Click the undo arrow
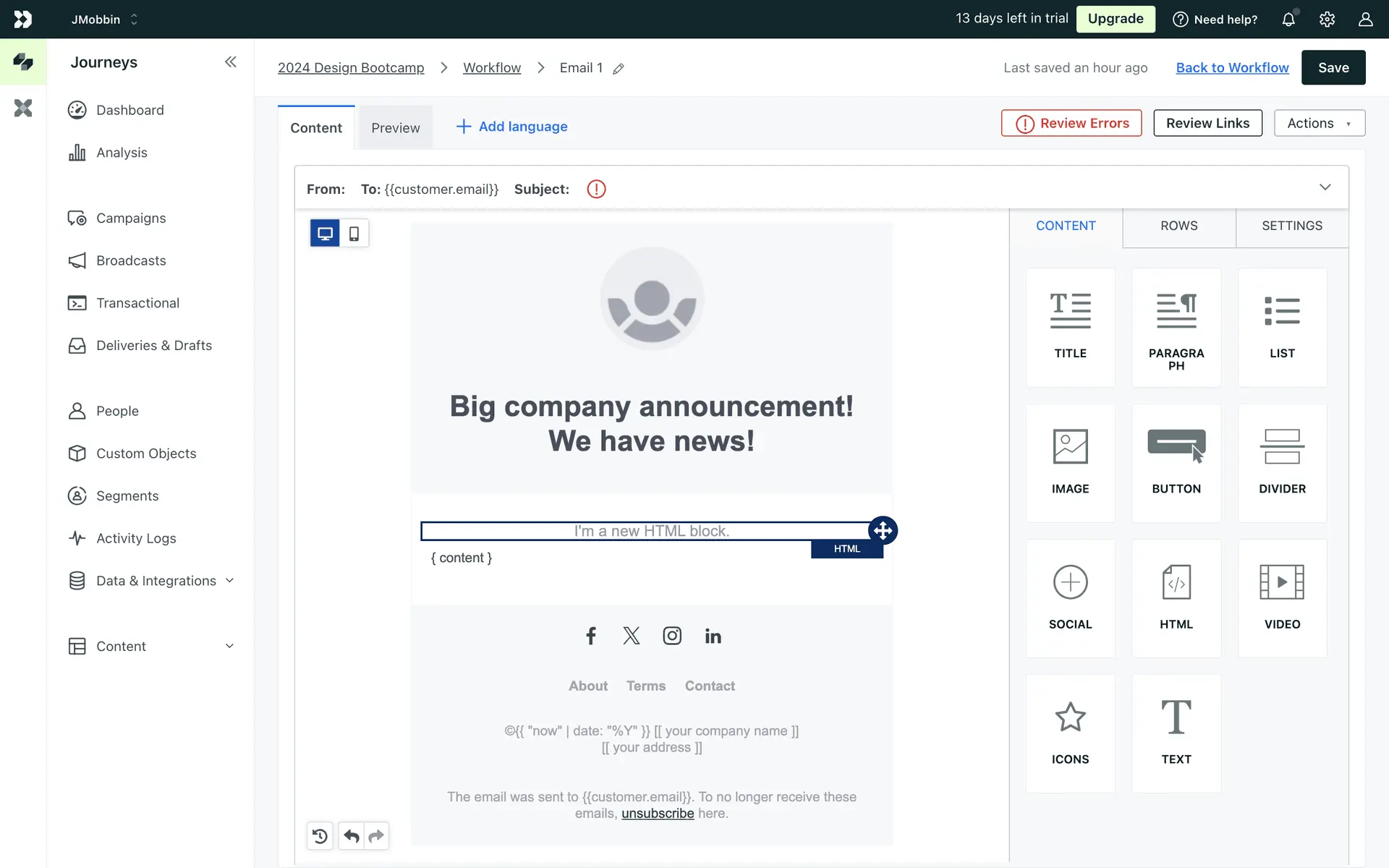 pyautogui.click(x=352, y=836)
